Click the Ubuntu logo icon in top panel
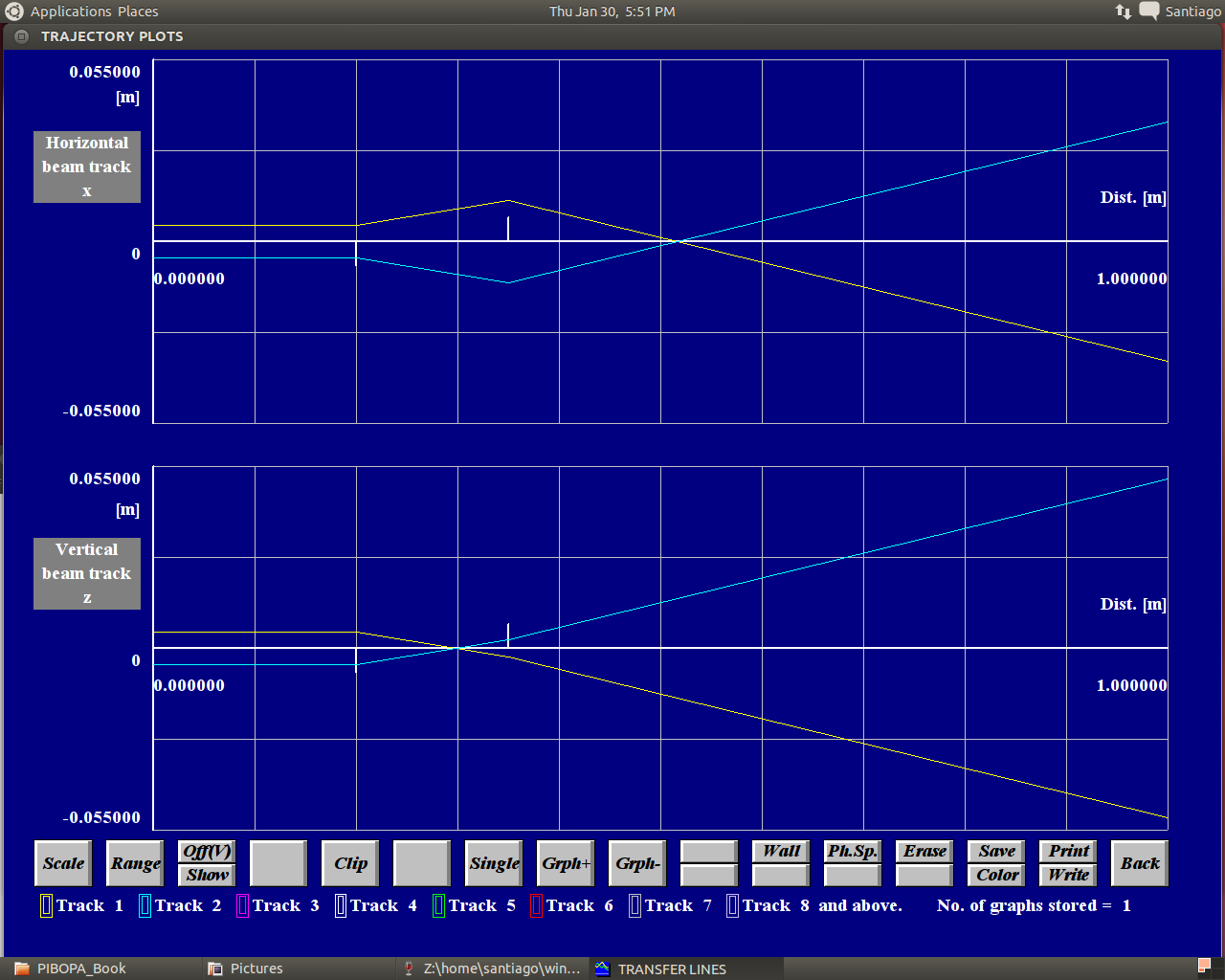This screenshot has width=1225, height=980. click(x=14, y=11)
